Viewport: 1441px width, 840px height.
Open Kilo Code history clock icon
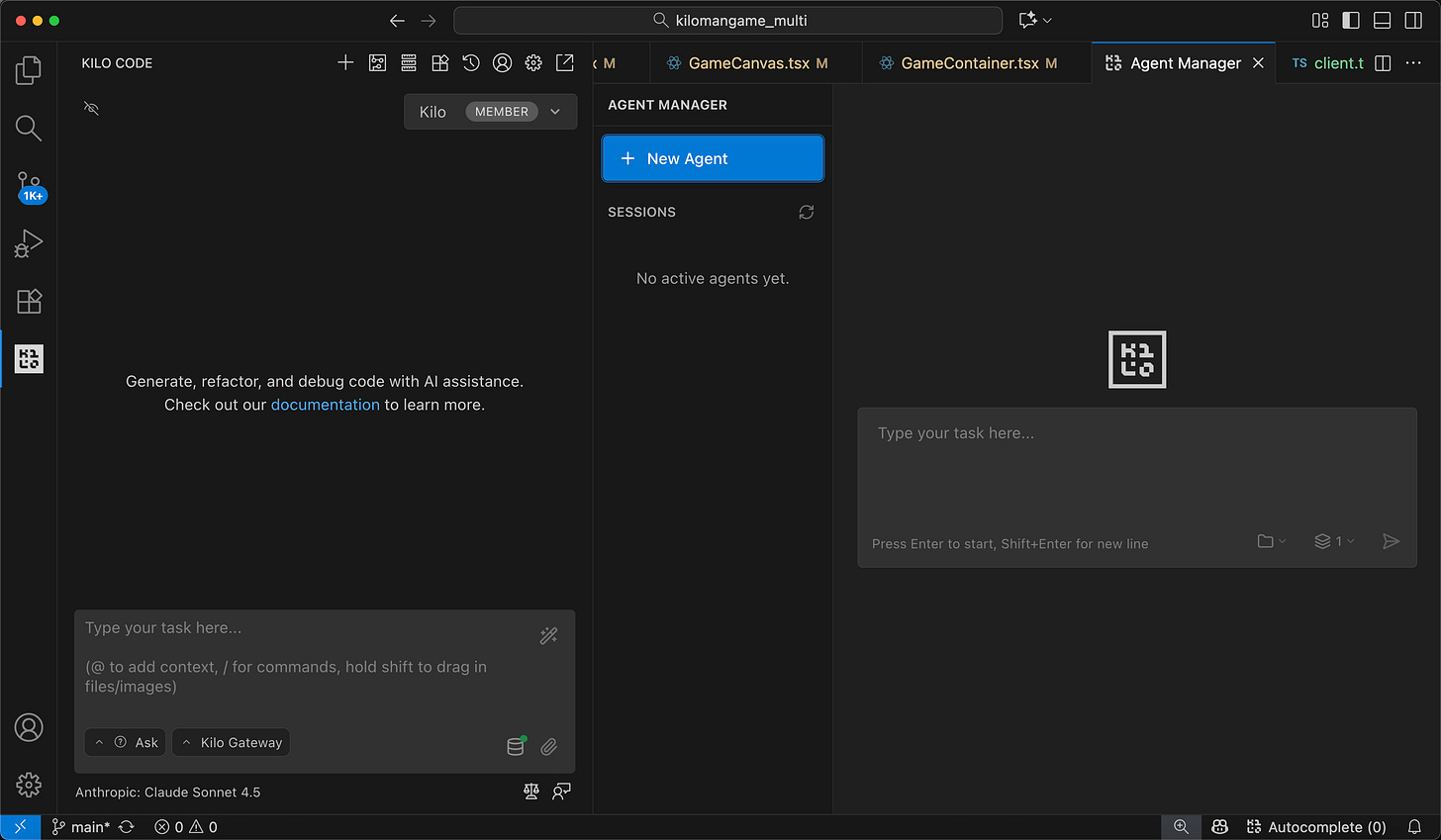point(471,62)
